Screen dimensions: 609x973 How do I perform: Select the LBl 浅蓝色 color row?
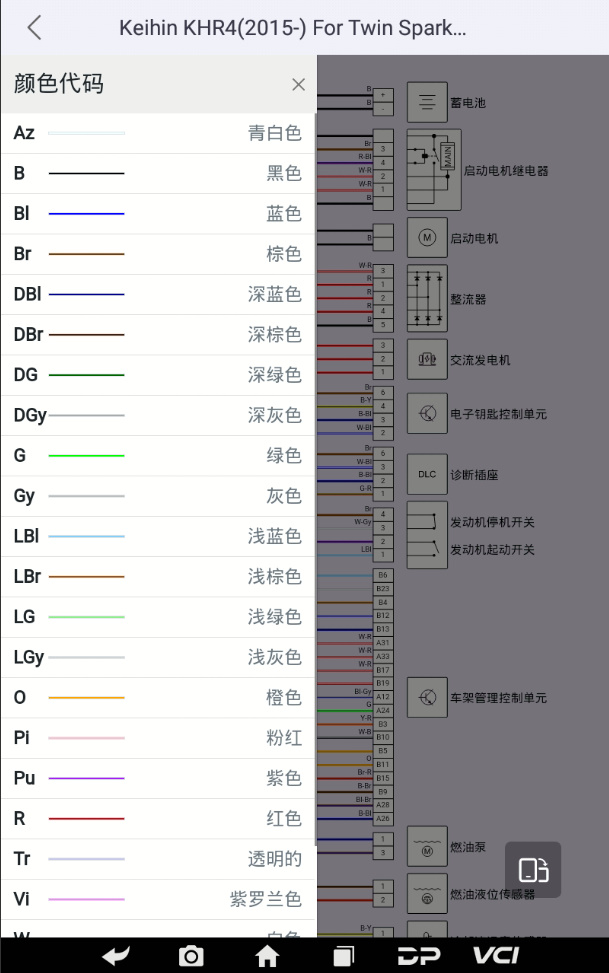tap(158, 537)
